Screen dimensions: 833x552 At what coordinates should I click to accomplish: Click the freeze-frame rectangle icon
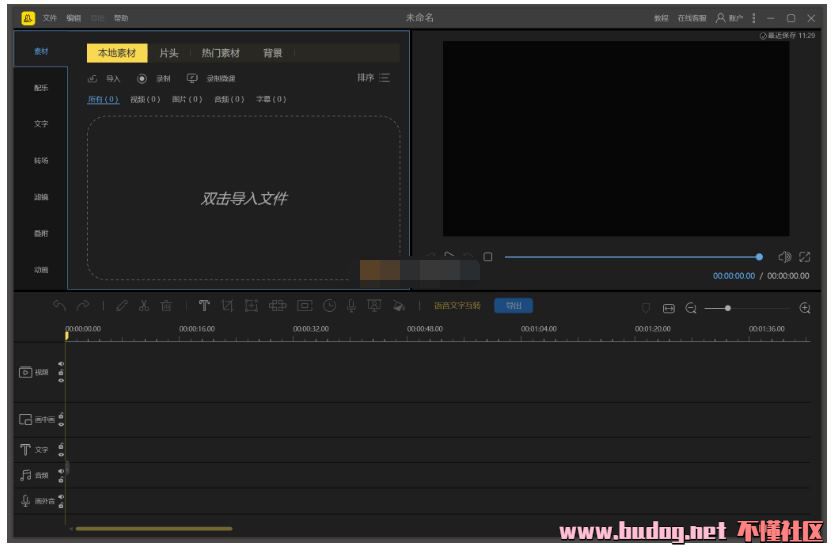(304, 306)
